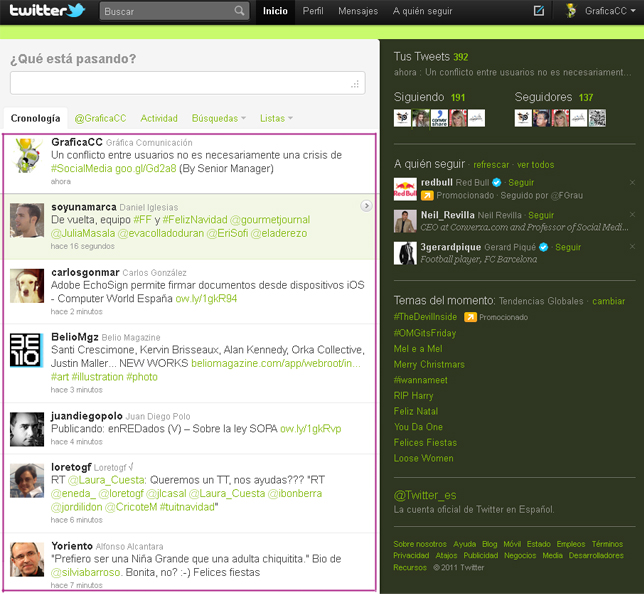Dismiss 3gerardpique follow suggestion

pos(632,246)
